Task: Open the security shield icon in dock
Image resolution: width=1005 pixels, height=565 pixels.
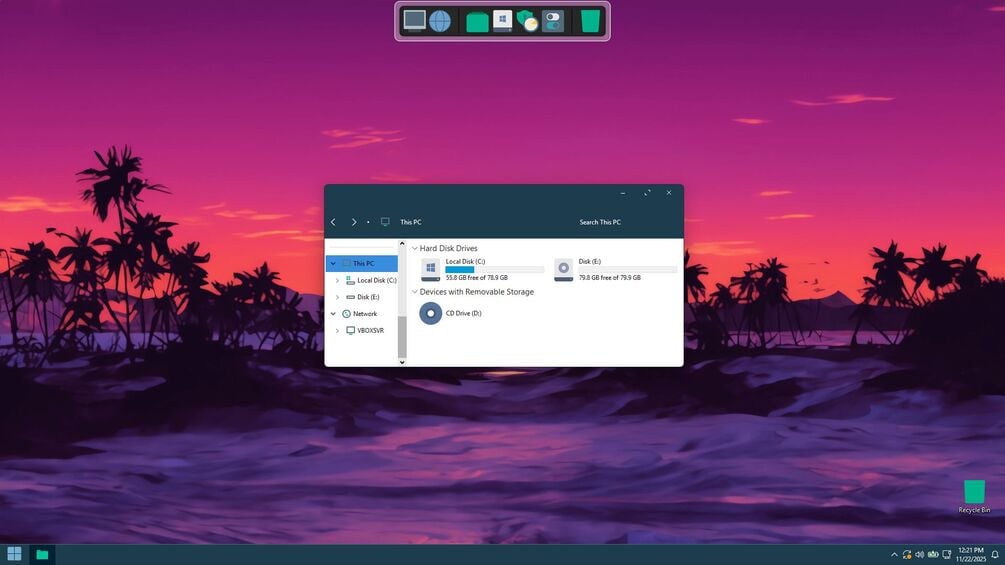Action: click(527, 21)
